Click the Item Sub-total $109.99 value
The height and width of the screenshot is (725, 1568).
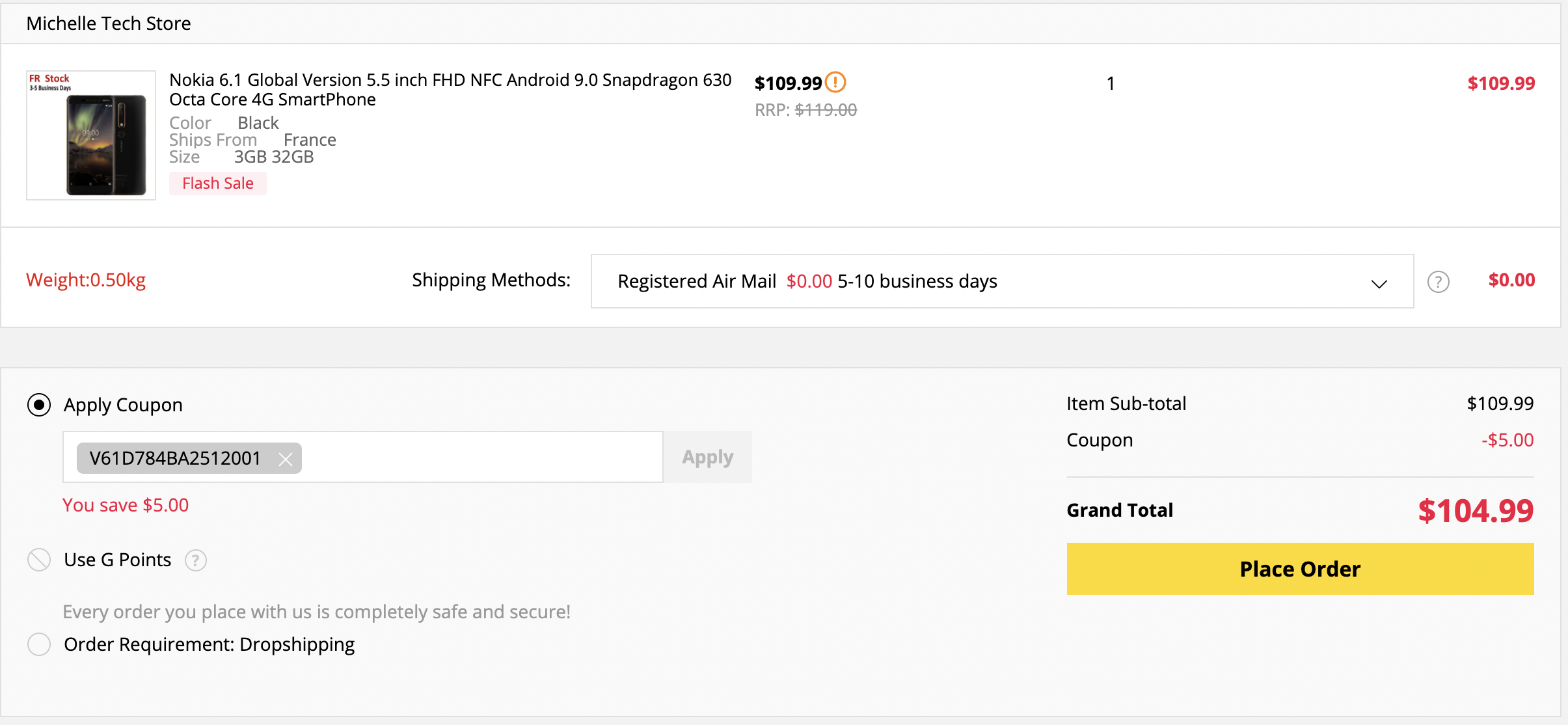point(1500,404)
